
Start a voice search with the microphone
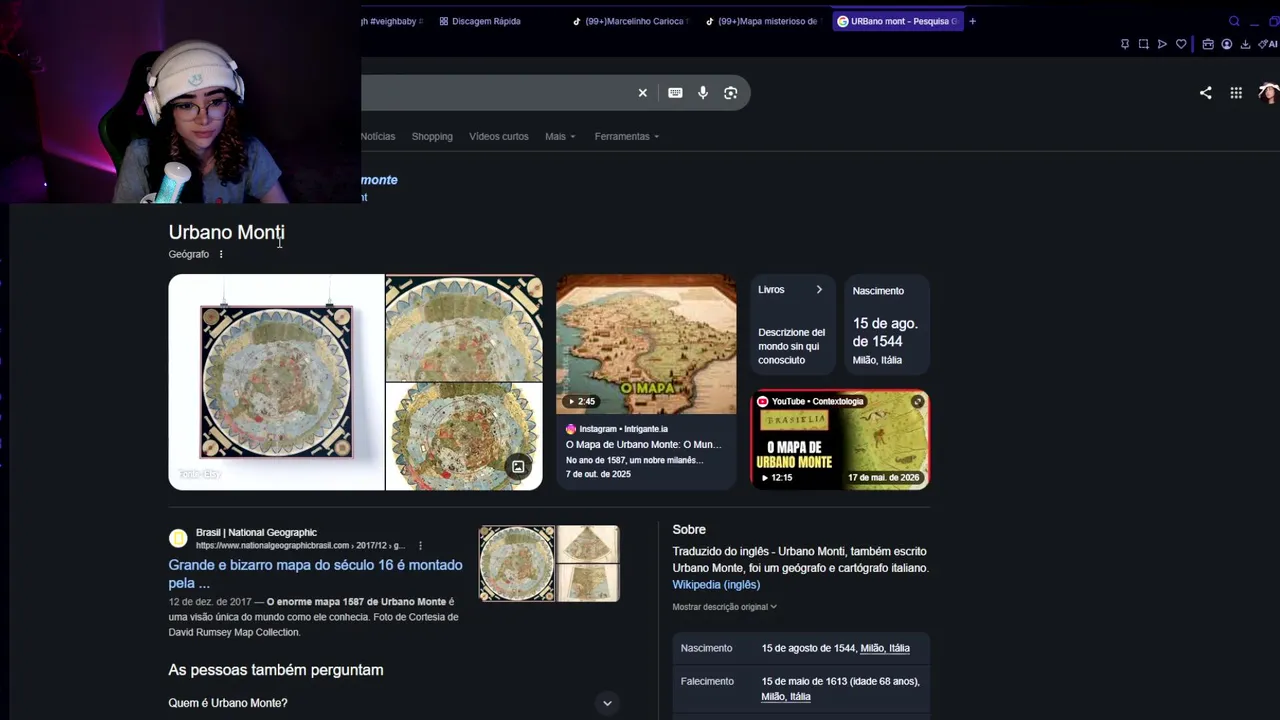click(703, 93)
